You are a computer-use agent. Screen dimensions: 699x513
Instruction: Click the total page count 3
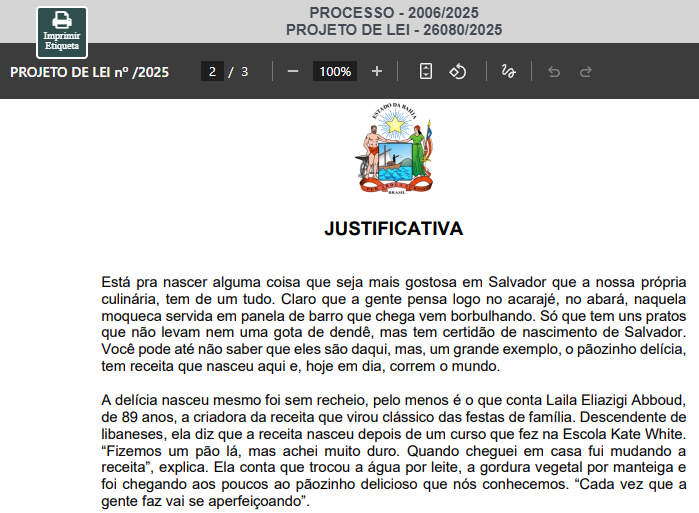244,72
